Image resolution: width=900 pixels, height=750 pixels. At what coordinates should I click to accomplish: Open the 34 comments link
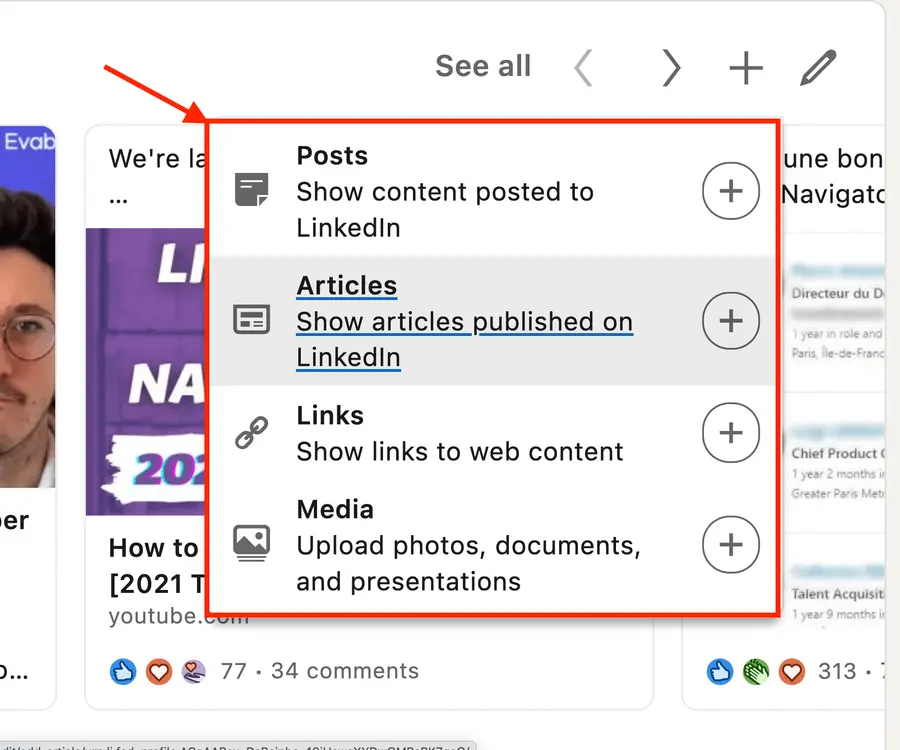point(345,671)
